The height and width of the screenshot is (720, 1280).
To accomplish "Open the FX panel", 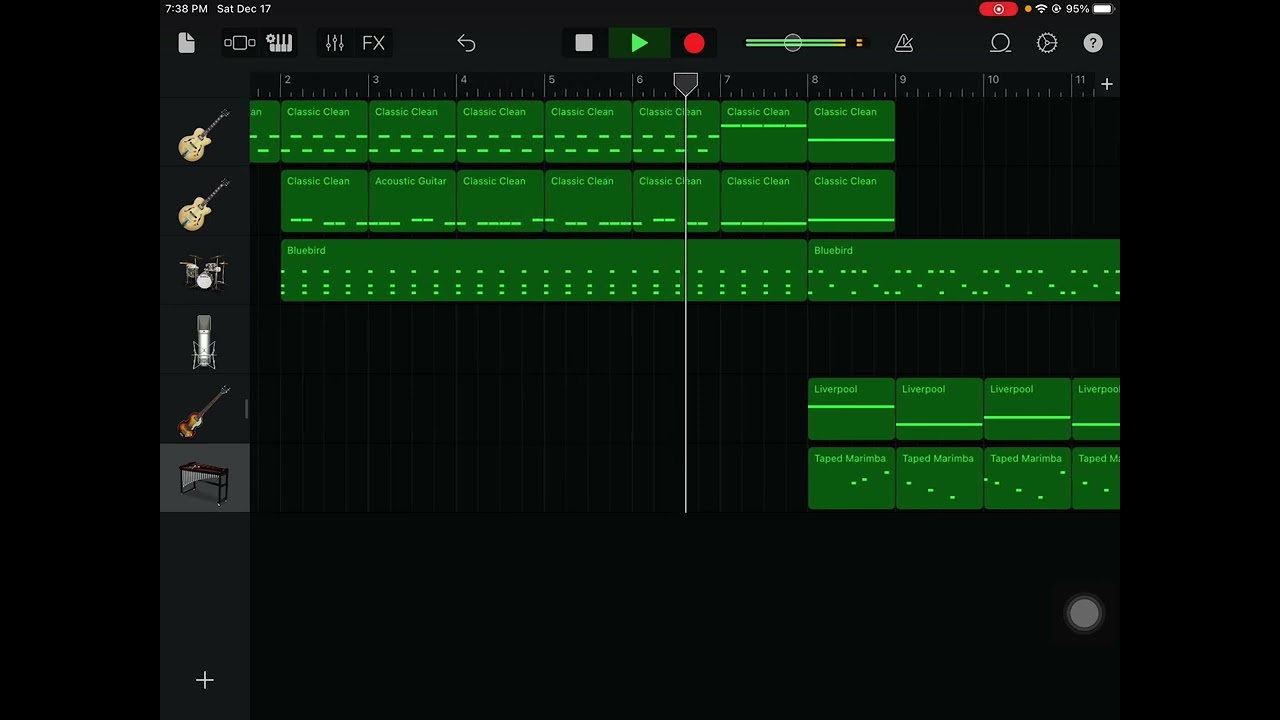I will click(373, 43).
